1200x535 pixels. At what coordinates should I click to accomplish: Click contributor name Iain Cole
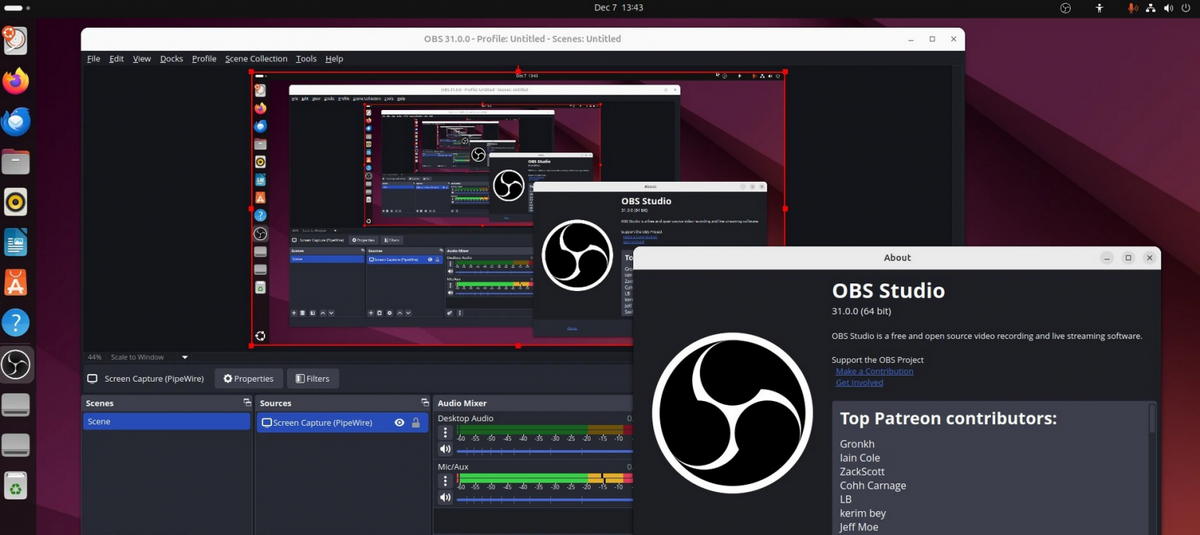(x=860, y=458)
